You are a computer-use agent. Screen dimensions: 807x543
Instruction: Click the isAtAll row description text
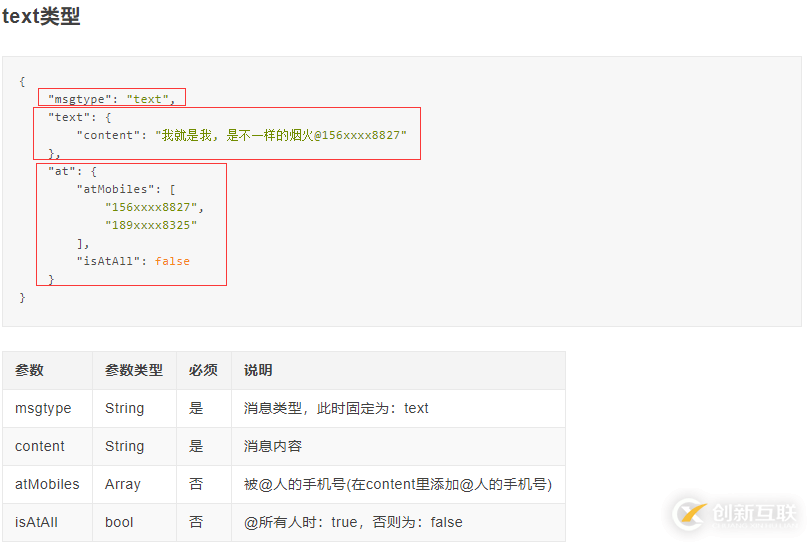[353, 522]
